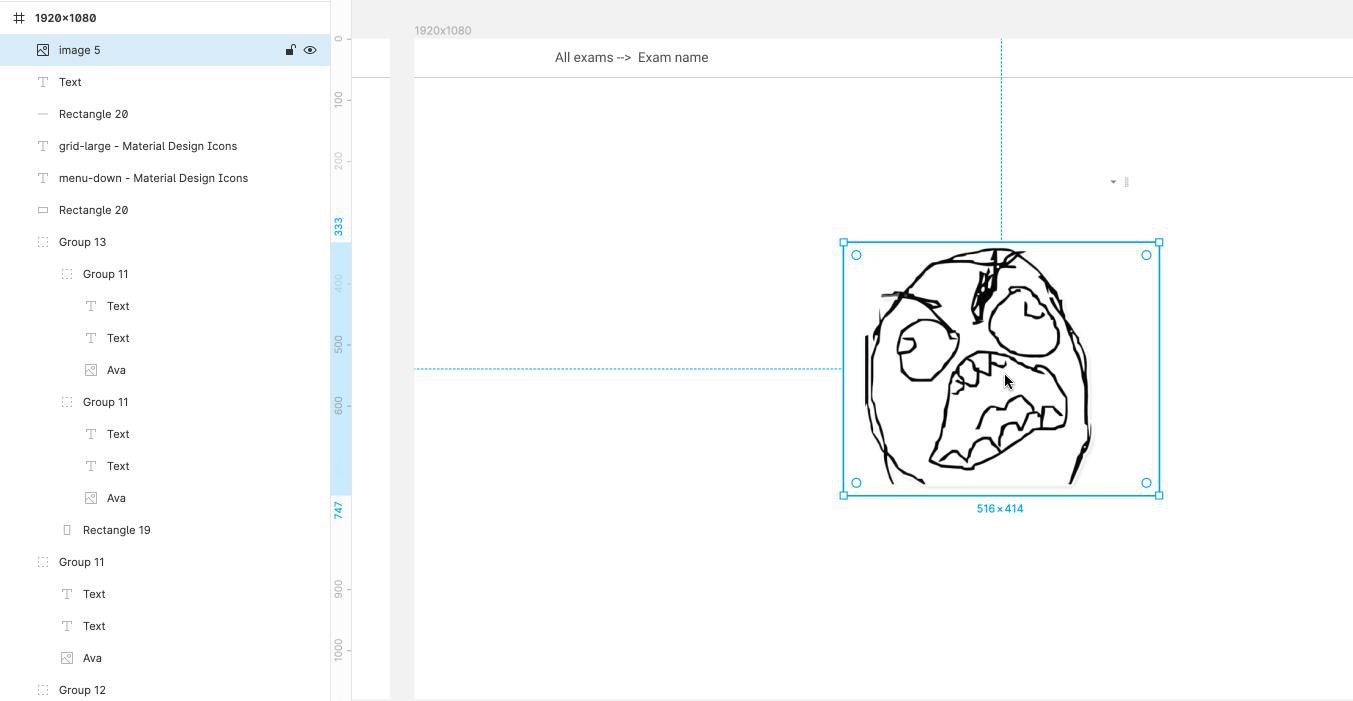Click the 1920x1080 frame label on canvas

click(443, 31)
